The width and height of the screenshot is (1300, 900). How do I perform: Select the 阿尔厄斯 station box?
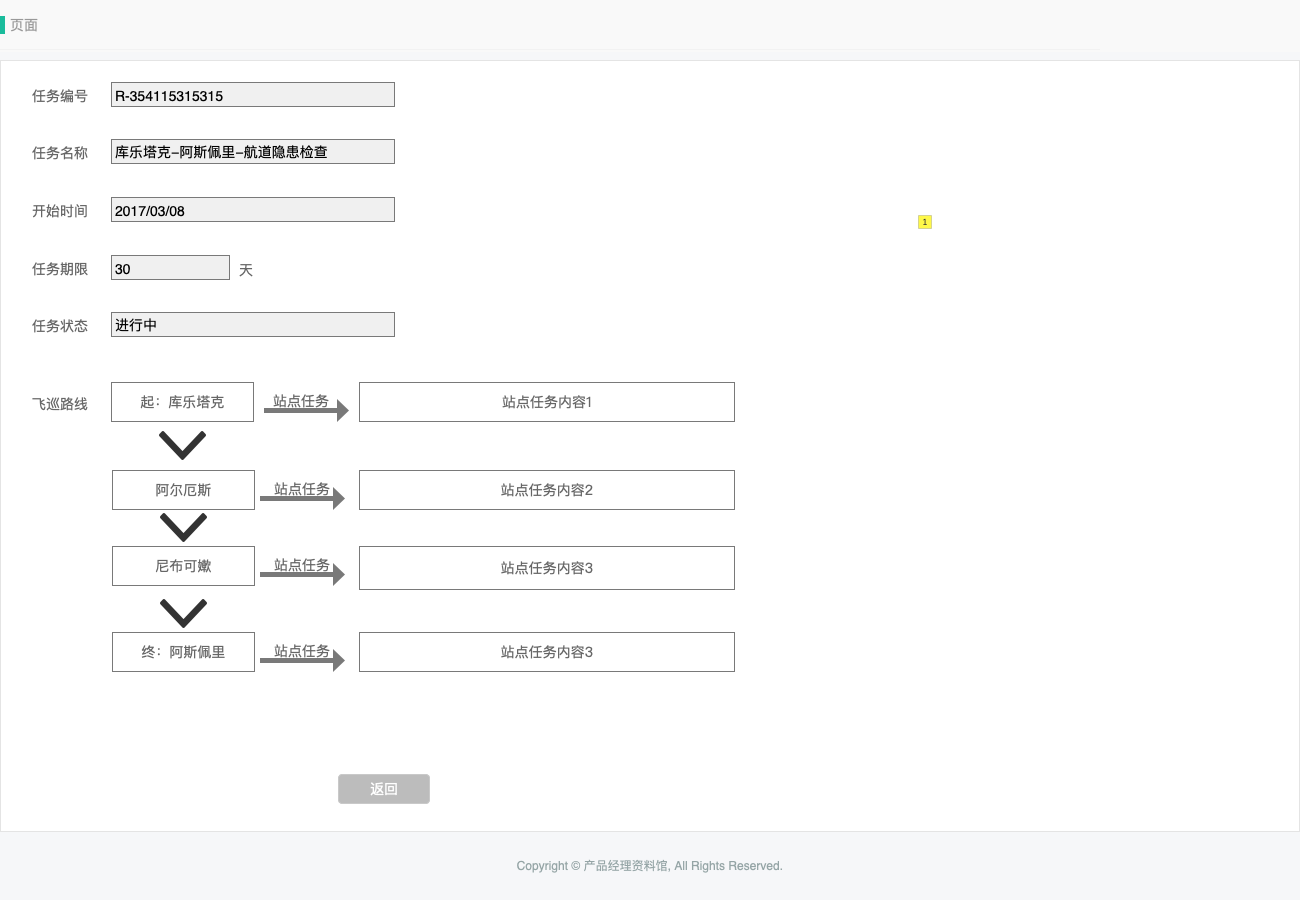click(183, 490)
